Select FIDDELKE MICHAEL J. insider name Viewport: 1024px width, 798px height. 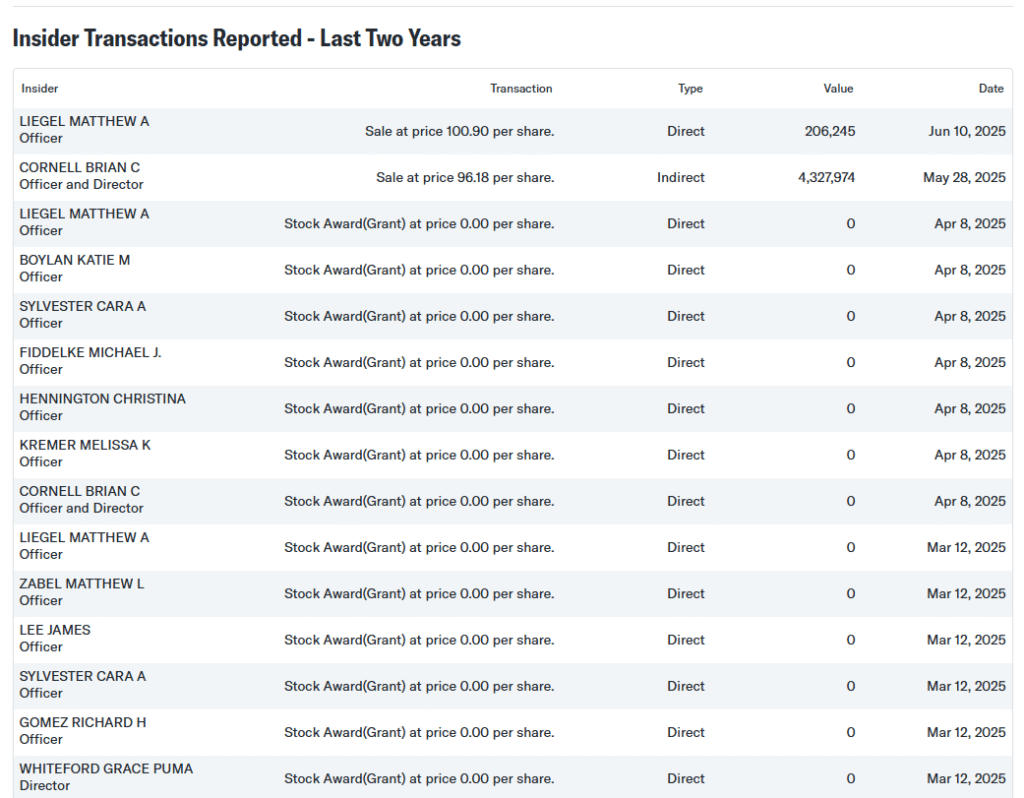(x=90, y=352)
